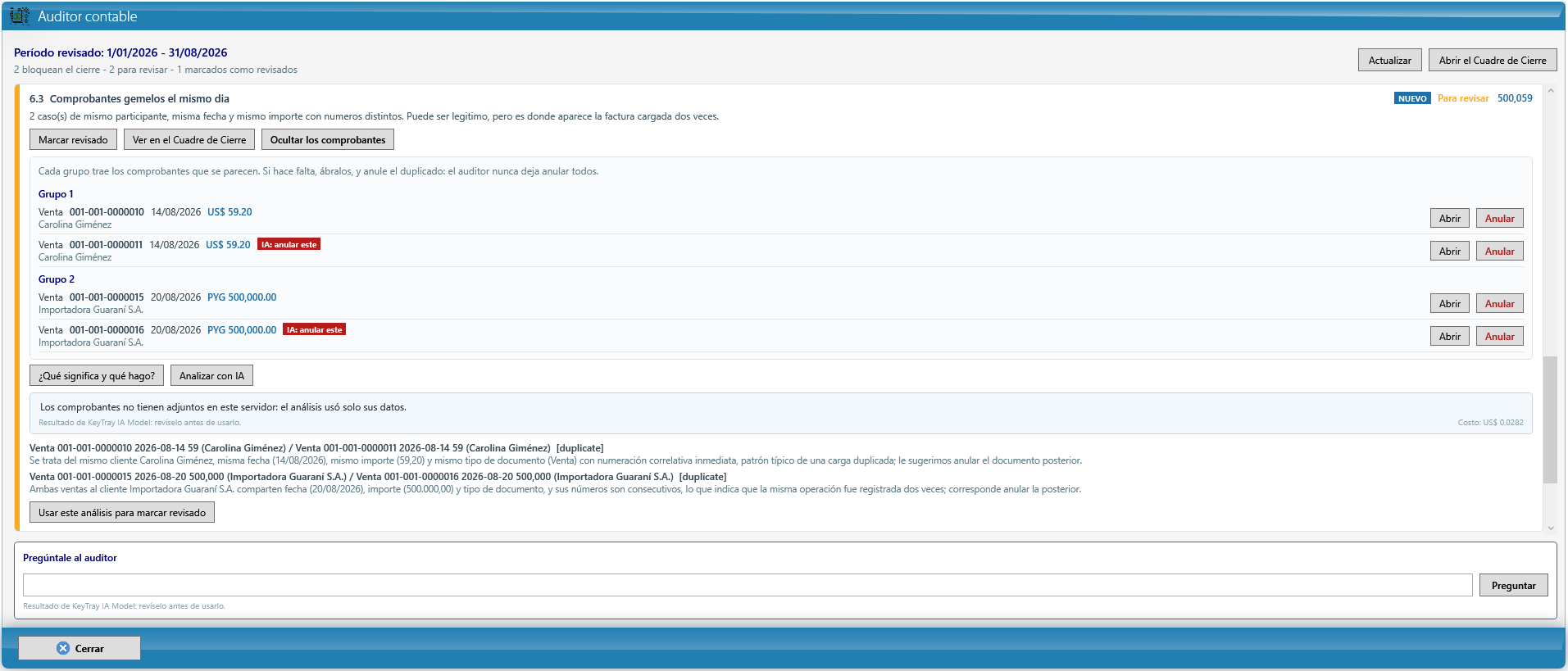The height and width of the screenshot is (671, 1568).
Task: Anular Venta 001-001-0000016
Action: click(x=1499, y=336)
